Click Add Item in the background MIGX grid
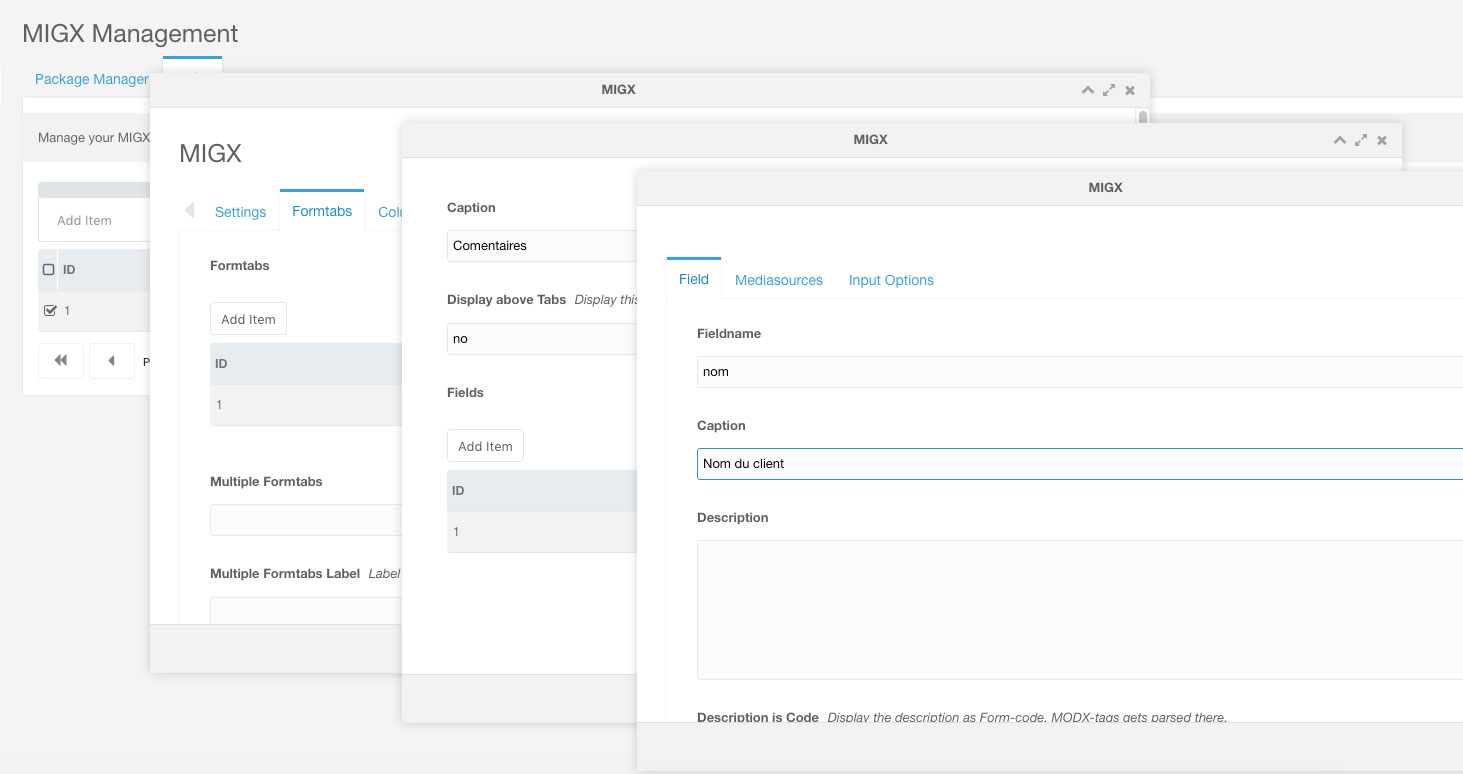1463x774 pixels. click(84, 220)
